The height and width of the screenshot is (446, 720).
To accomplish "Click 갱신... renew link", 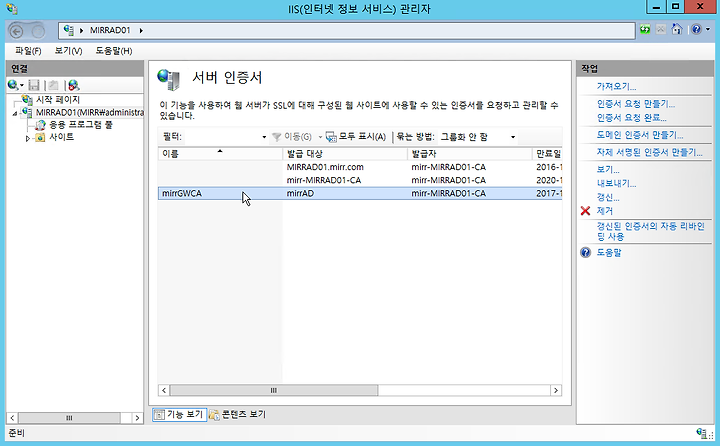I will click(608, 198).
